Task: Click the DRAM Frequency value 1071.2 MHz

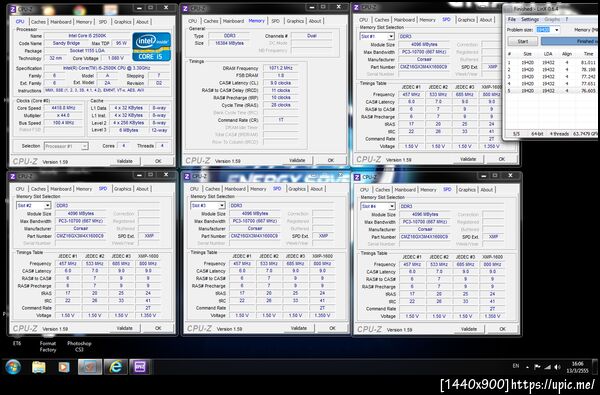Action: click(280, 68)
